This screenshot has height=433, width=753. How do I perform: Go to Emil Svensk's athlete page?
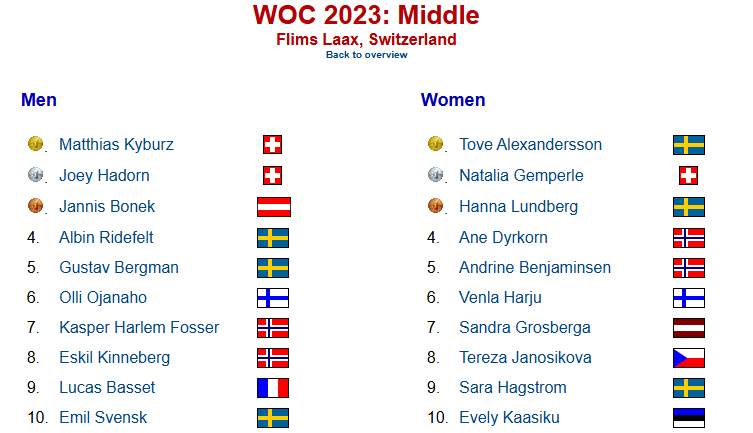point(103,418)
